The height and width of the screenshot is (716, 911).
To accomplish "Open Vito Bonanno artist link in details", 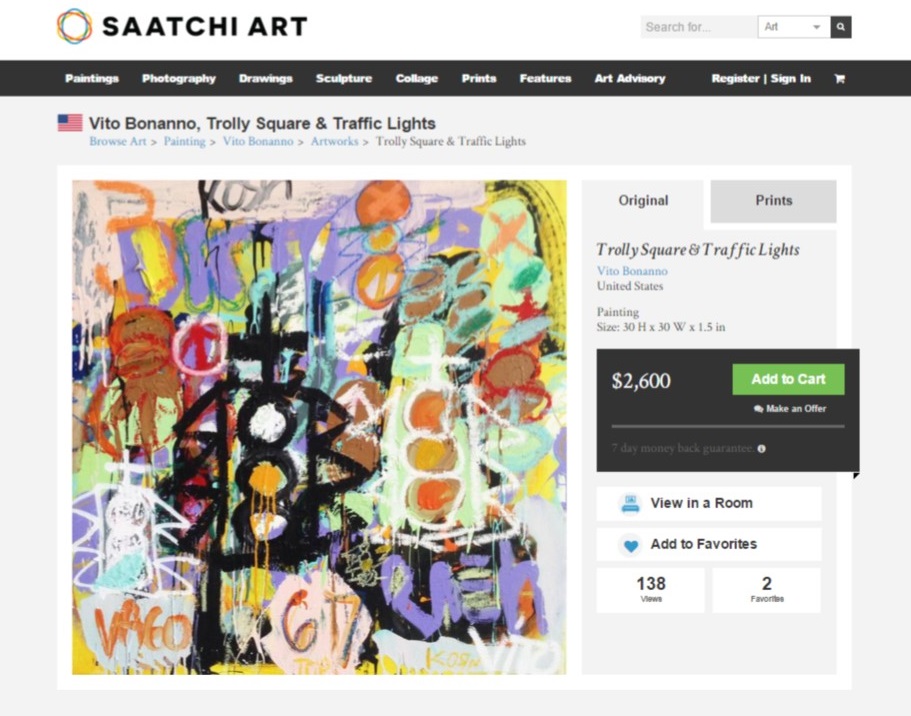I will (632, 271).
